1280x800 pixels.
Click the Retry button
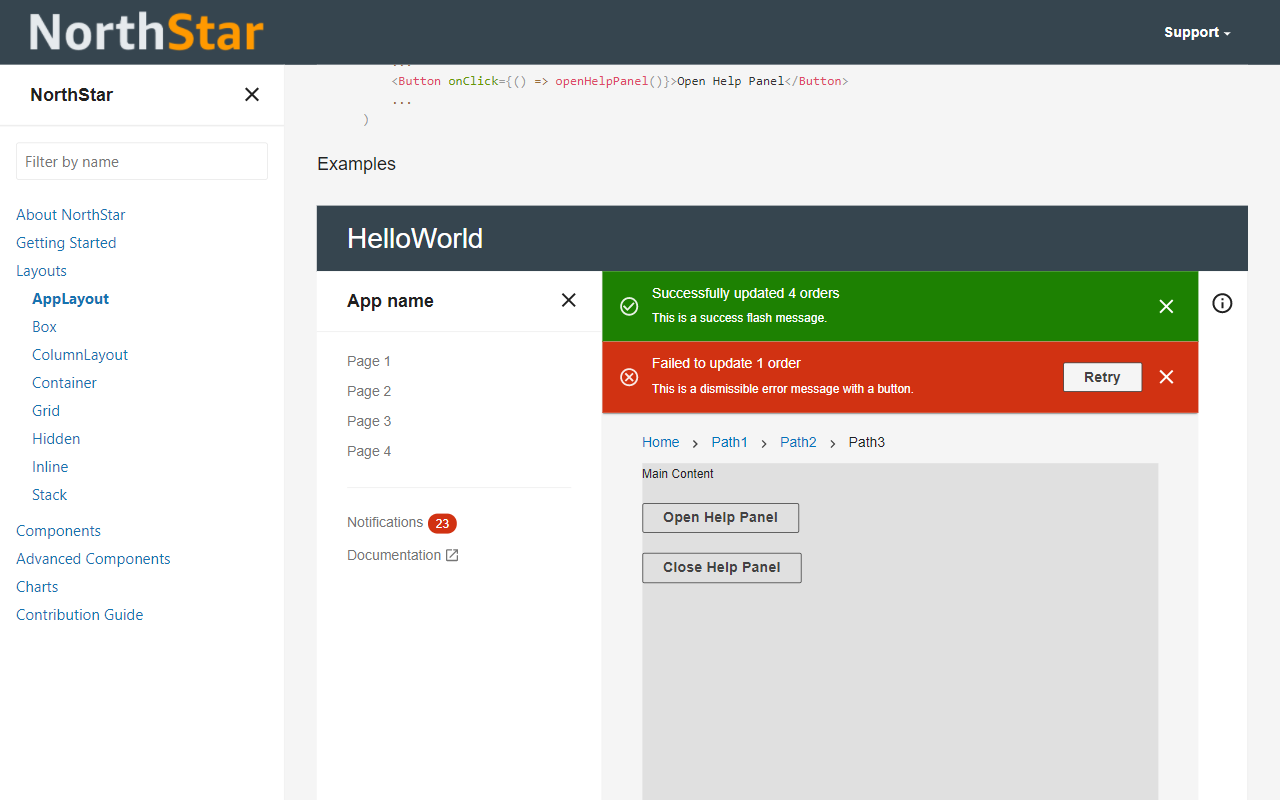point(1102,377)
